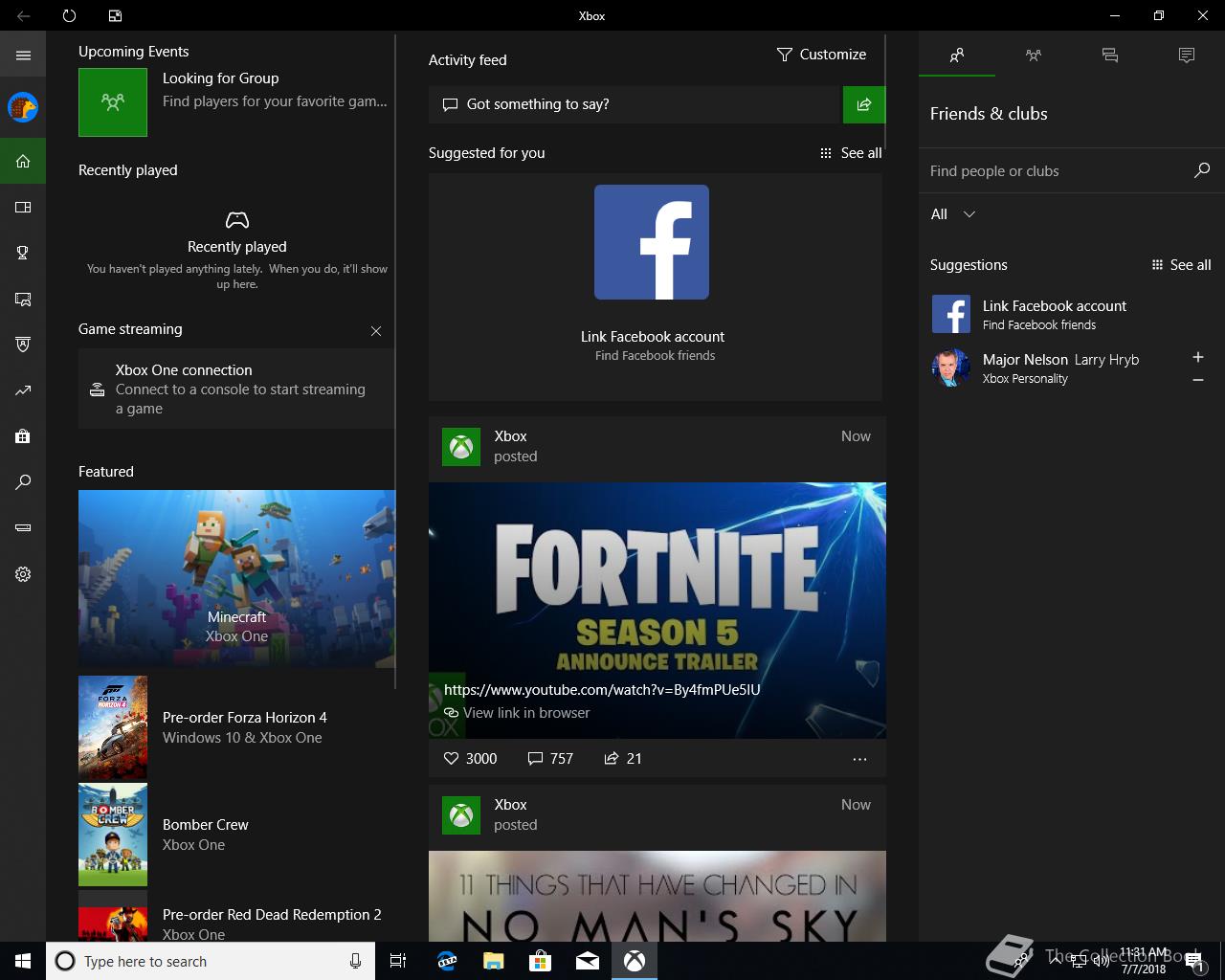Go to Home in the sidebar

point(23,161)
